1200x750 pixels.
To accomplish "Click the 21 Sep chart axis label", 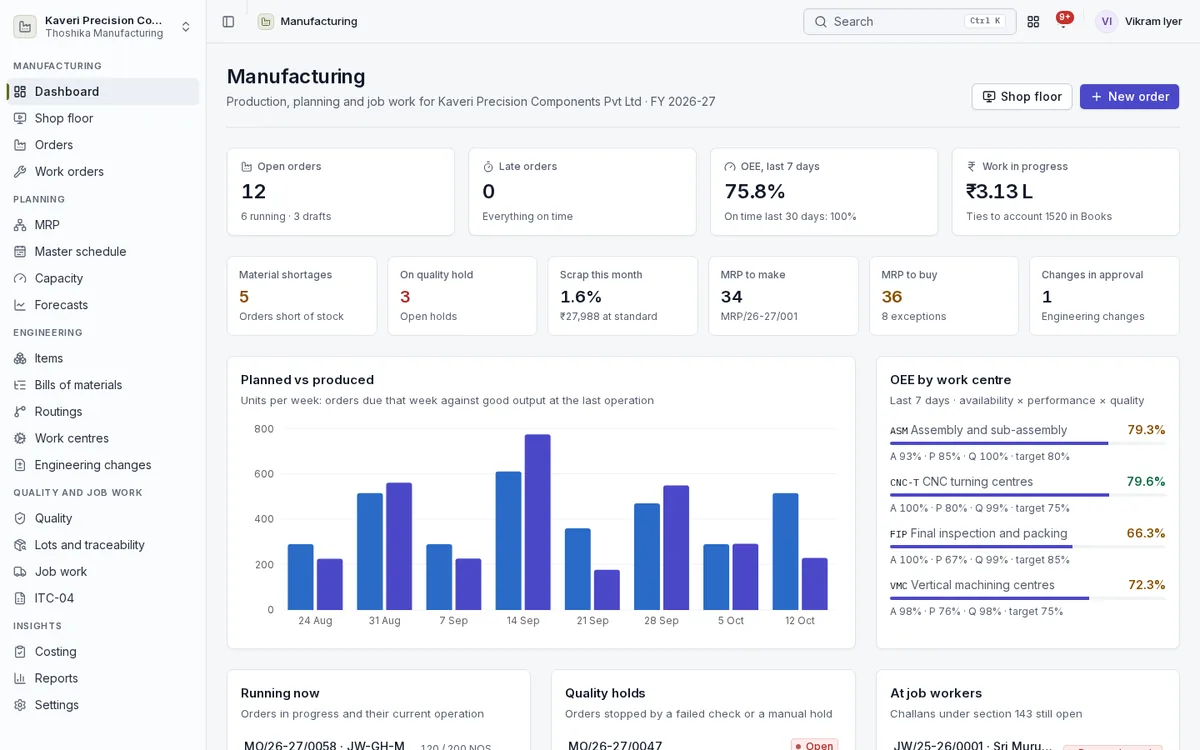I will pyautogui.click(x=592, y=621).
